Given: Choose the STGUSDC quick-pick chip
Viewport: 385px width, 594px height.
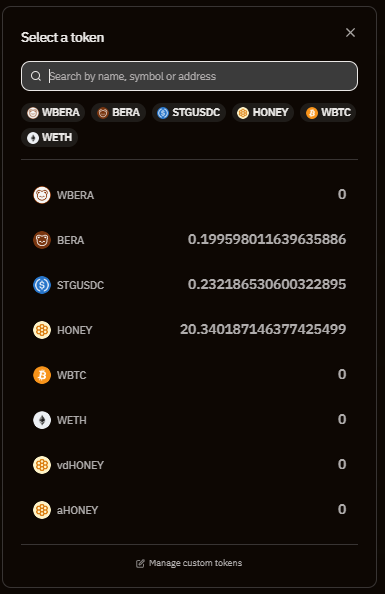Looking at the screenshot, I should (189, 113).
